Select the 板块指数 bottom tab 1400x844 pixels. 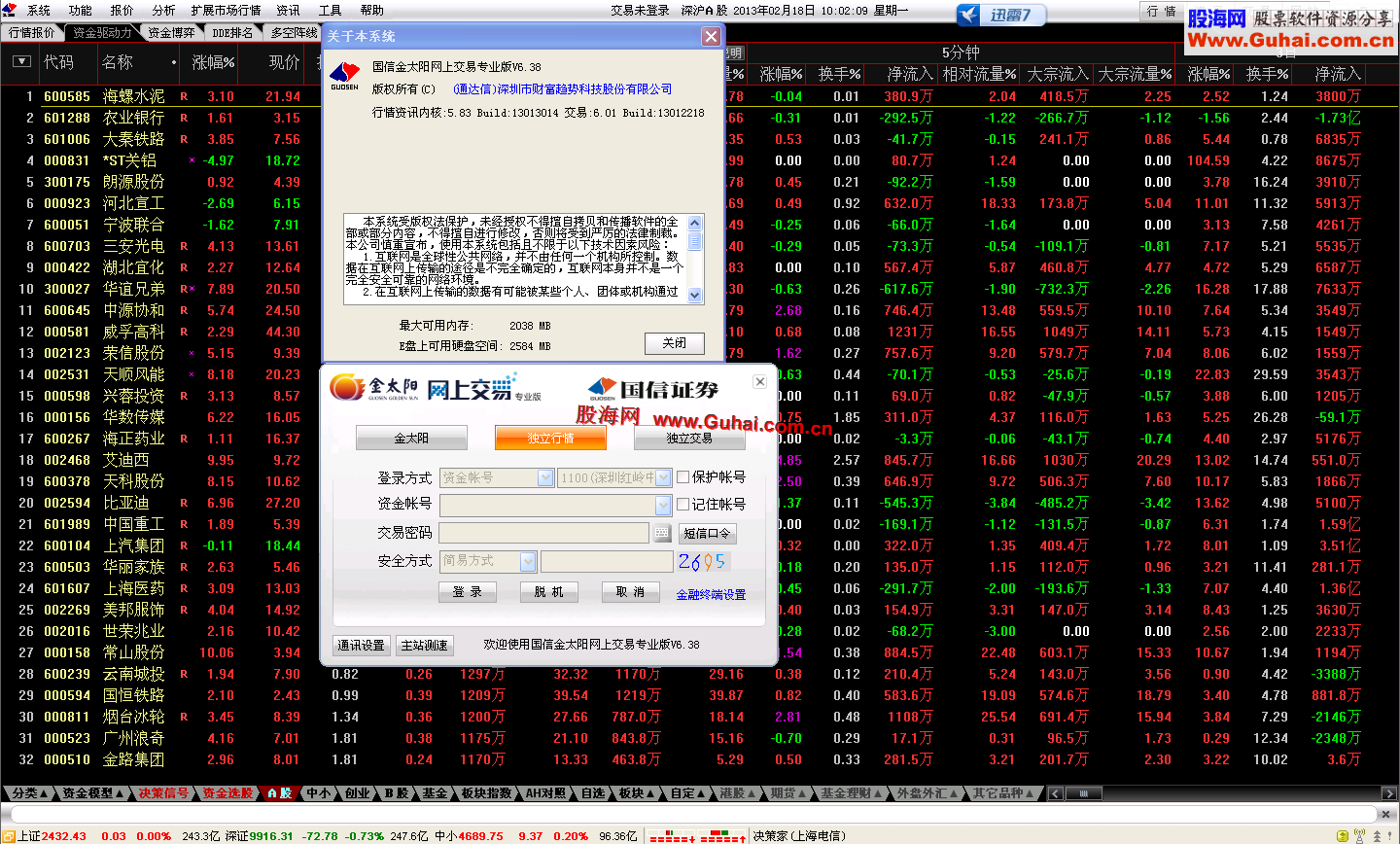(486, 793)
